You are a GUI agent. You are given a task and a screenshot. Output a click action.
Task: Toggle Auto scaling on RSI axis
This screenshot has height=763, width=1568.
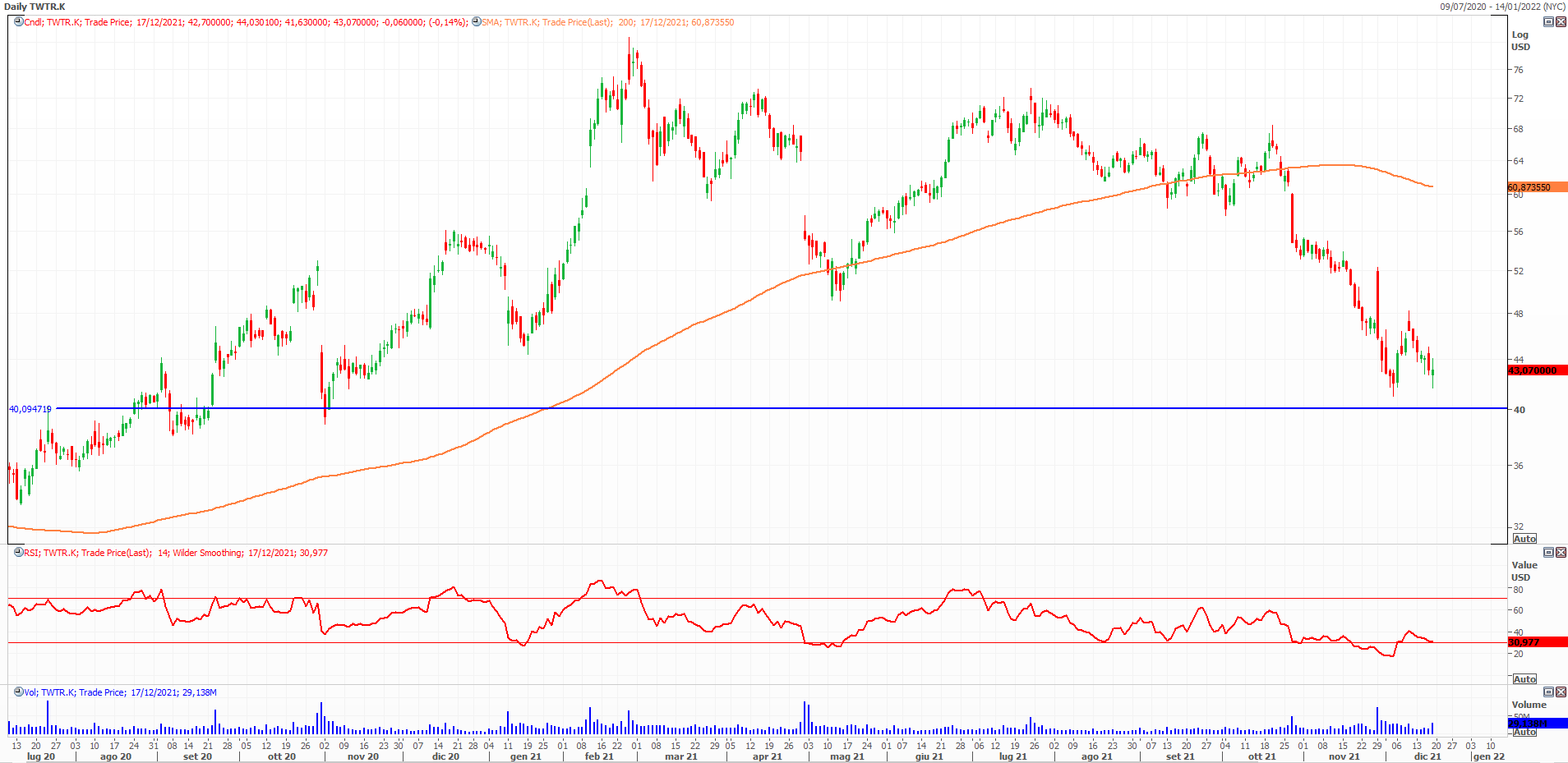(1524, 679)
